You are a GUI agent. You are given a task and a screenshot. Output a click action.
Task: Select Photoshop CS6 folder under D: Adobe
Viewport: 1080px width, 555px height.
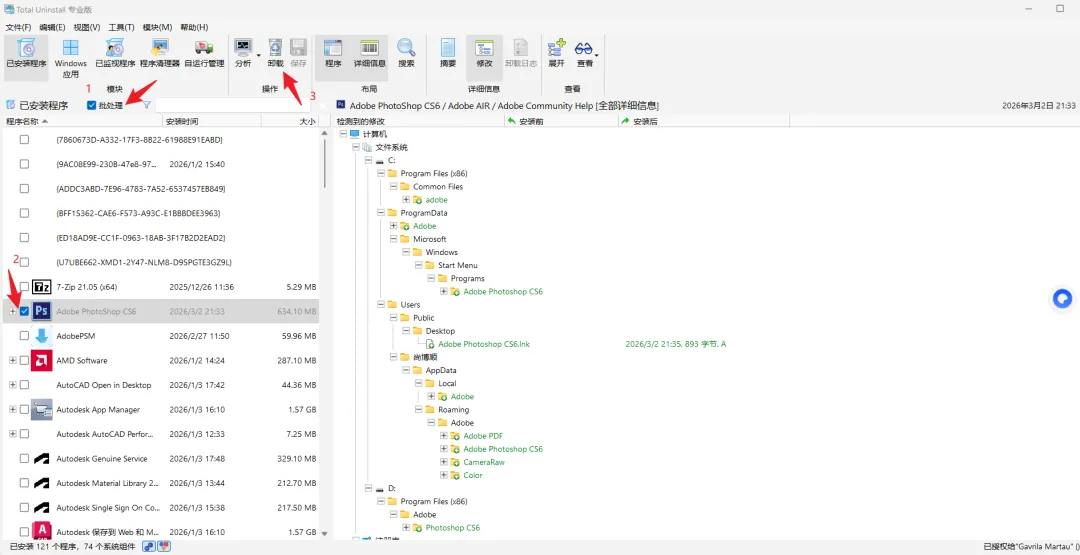453,527
